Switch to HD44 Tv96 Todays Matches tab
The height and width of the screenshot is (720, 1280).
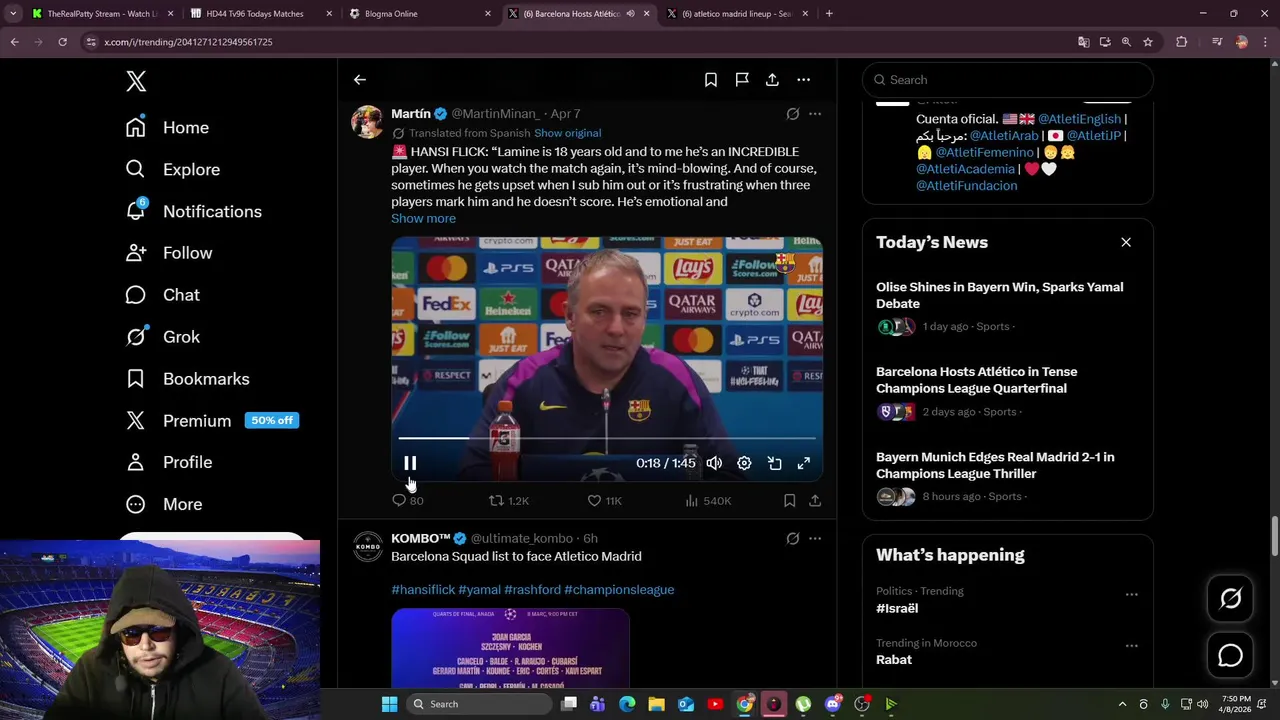point(259,14)
